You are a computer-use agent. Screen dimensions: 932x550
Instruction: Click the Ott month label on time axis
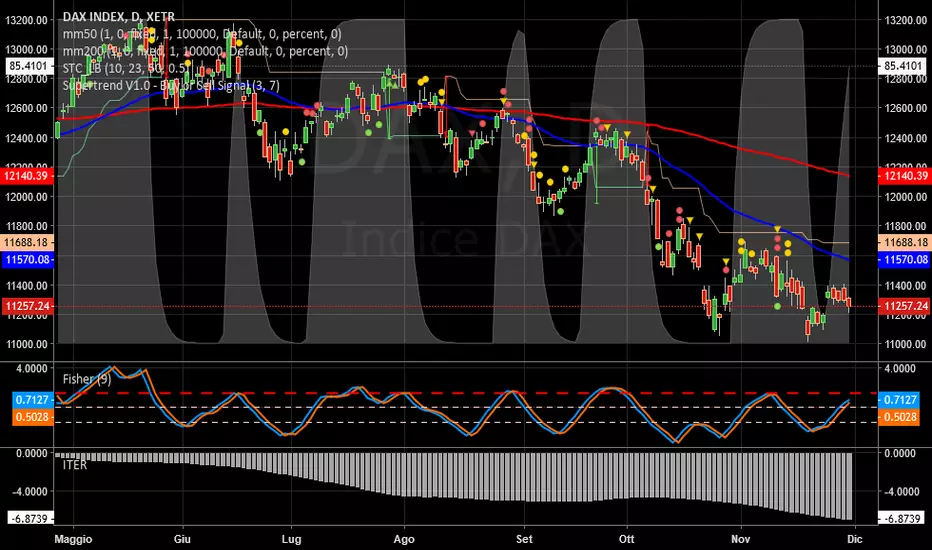tap(626, 539)
